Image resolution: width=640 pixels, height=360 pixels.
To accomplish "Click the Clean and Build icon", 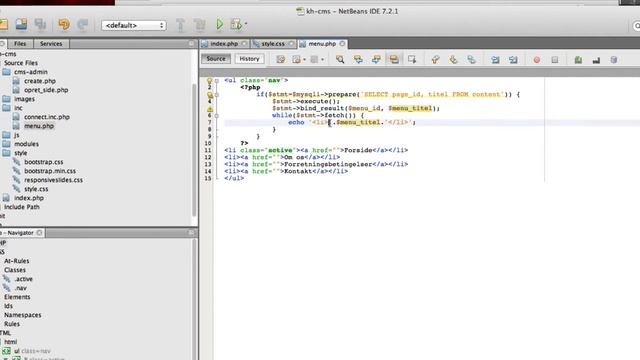I will point(200,25).
